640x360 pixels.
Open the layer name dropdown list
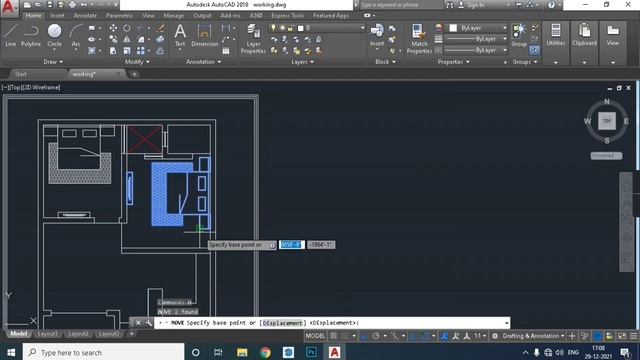[362, 28]
